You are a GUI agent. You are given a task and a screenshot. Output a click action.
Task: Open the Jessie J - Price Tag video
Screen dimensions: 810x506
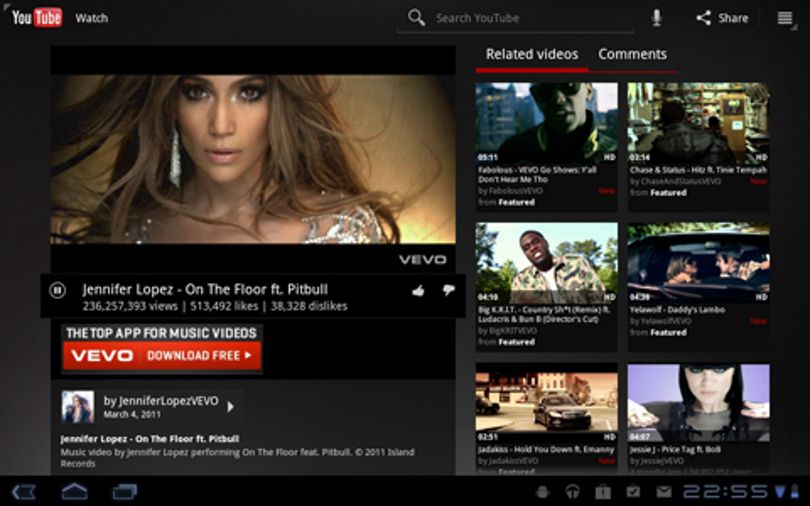[x=698, y=403]
